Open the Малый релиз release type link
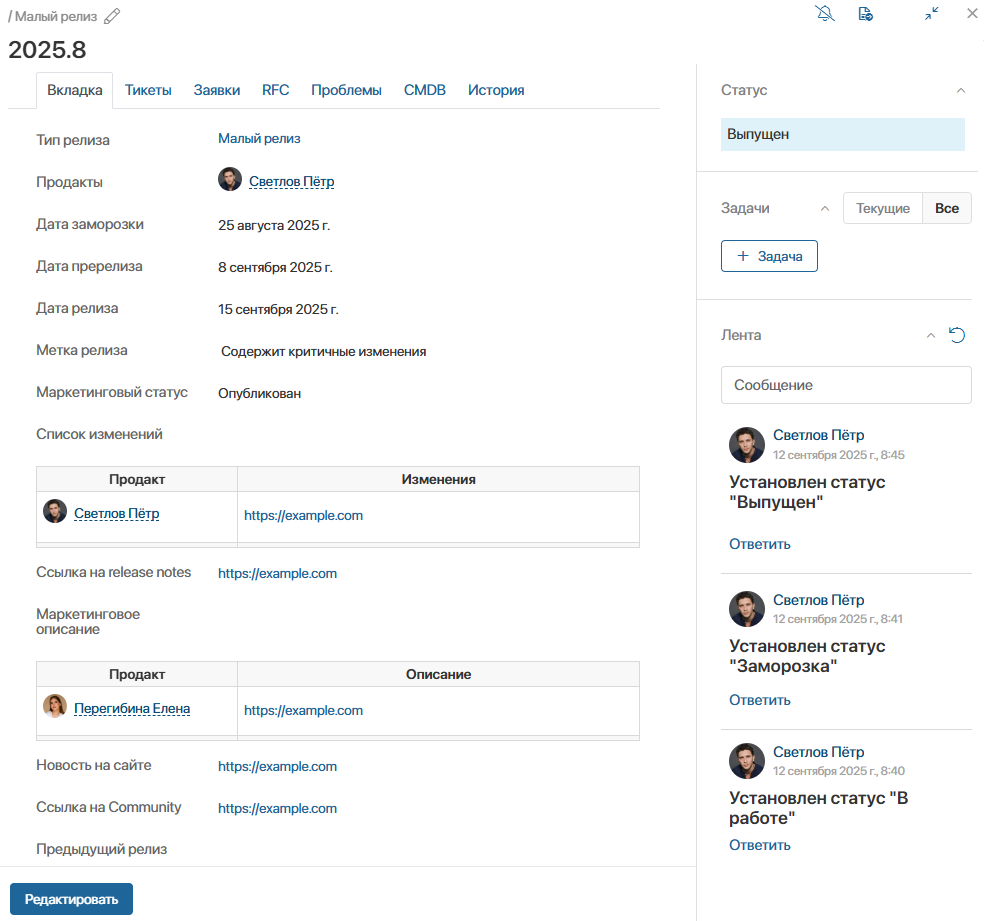Viewport: 984px width, 921px height. point(259,139)
